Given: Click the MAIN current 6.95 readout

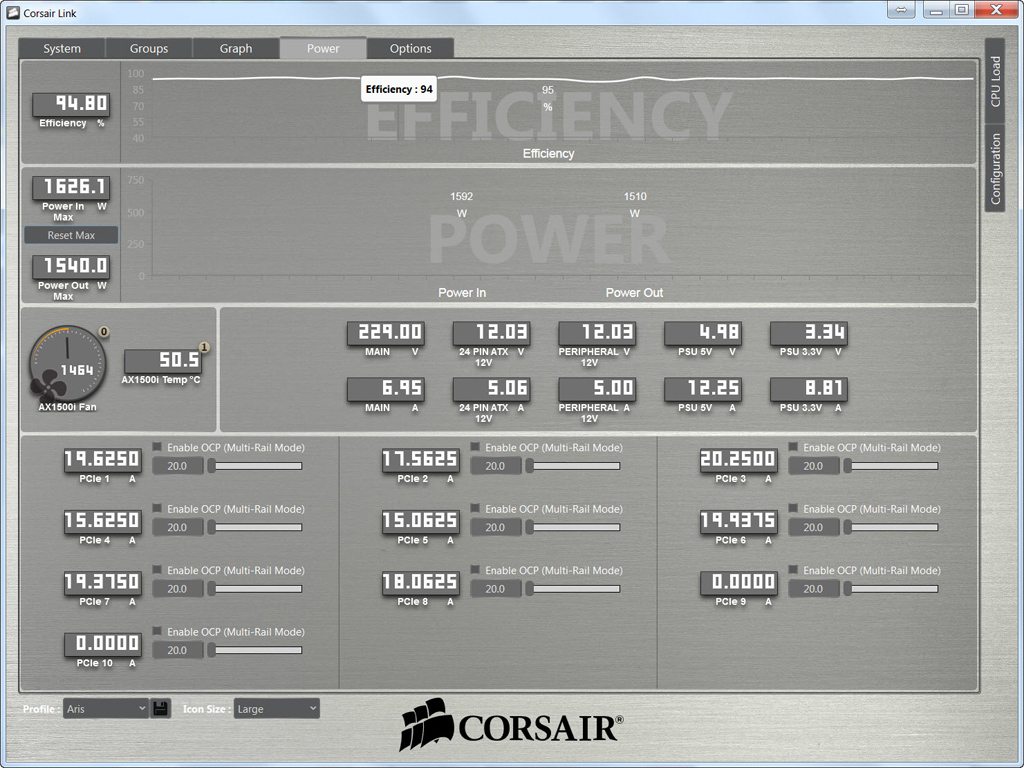Looking at the screenshot, I should click(386, 389).
